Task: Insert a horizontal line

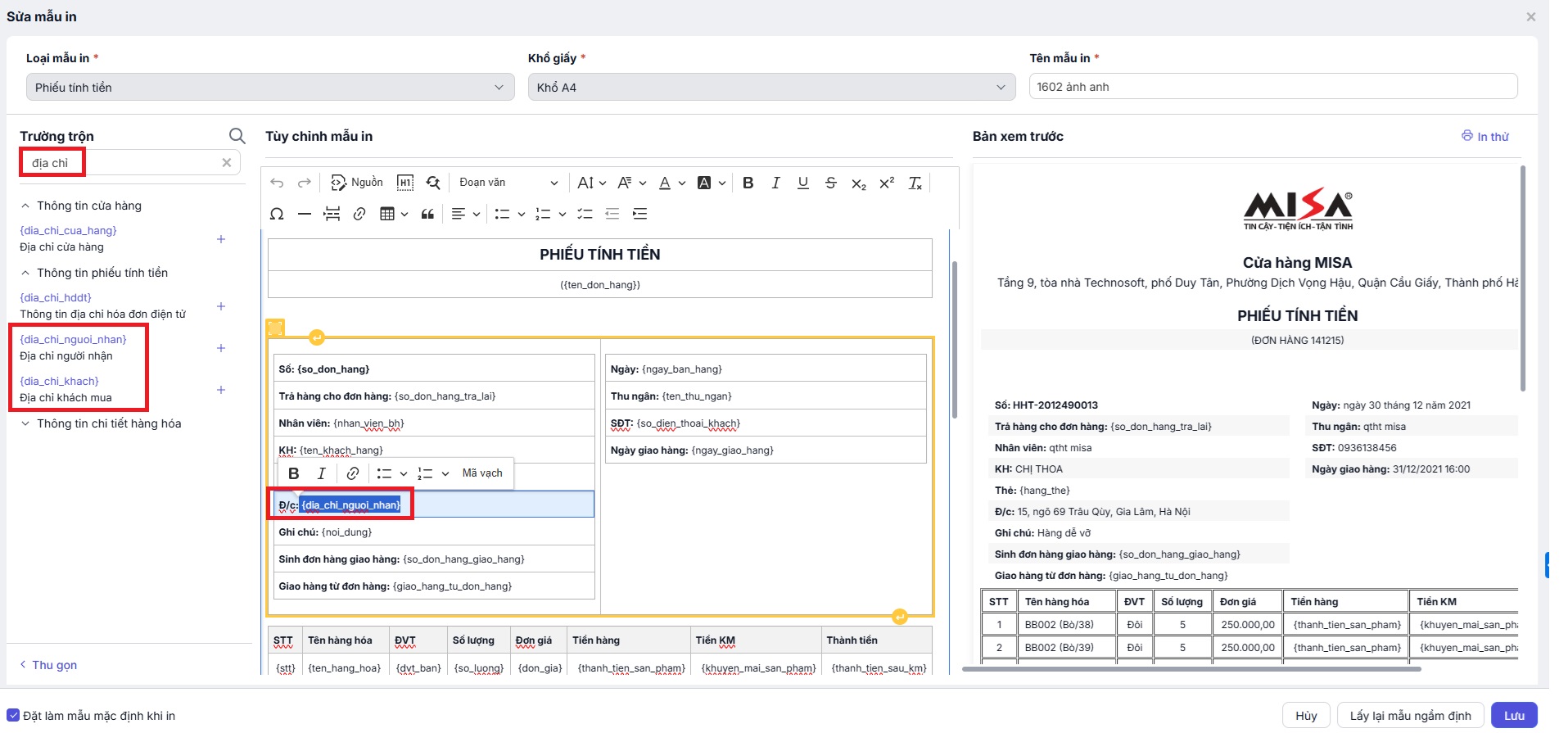Action: pyautogui.click(x=305, y=214)
